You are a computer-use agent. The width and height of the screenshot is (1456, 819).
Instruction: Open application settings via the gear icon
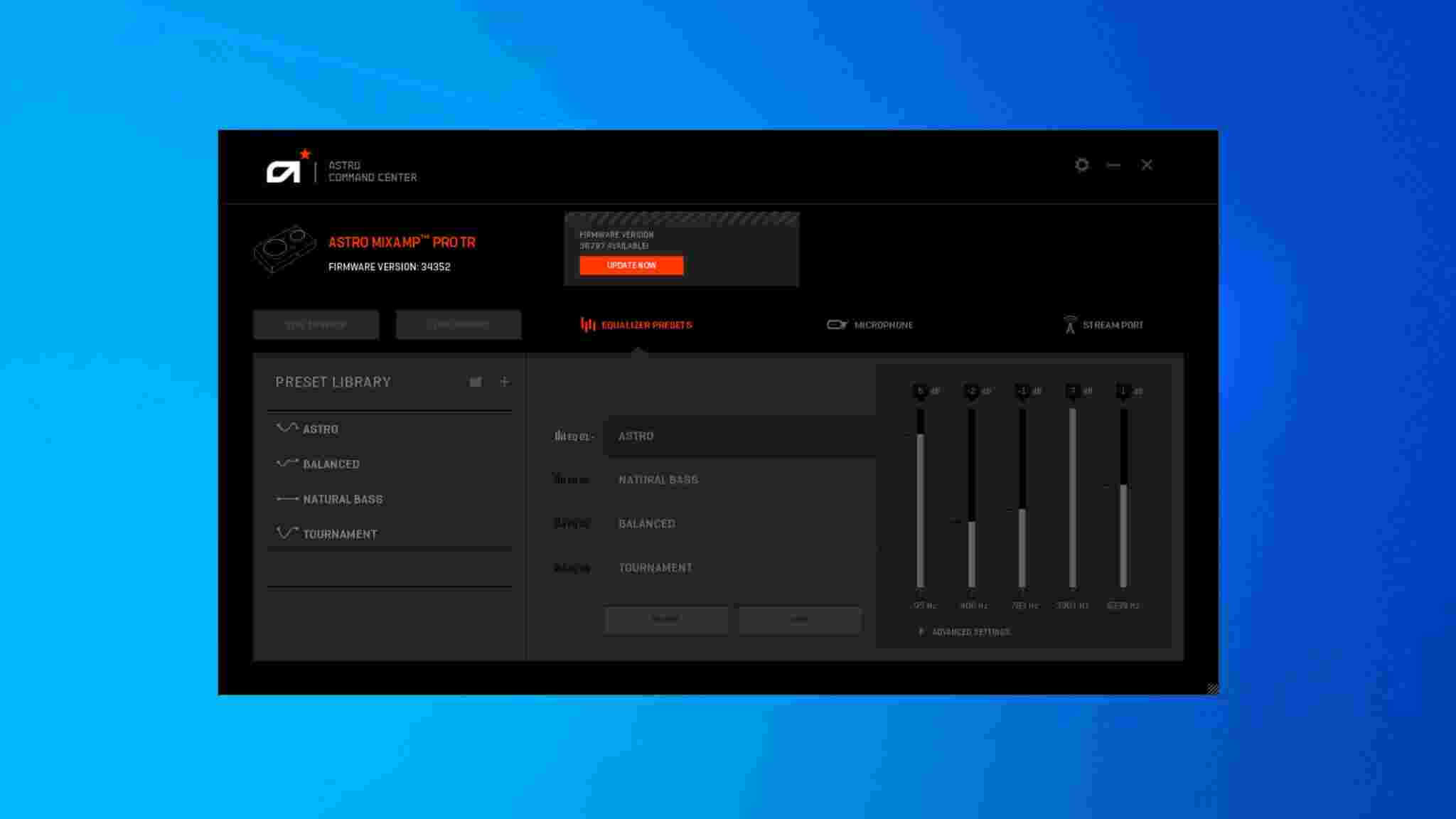click(x=1082, y=164)
